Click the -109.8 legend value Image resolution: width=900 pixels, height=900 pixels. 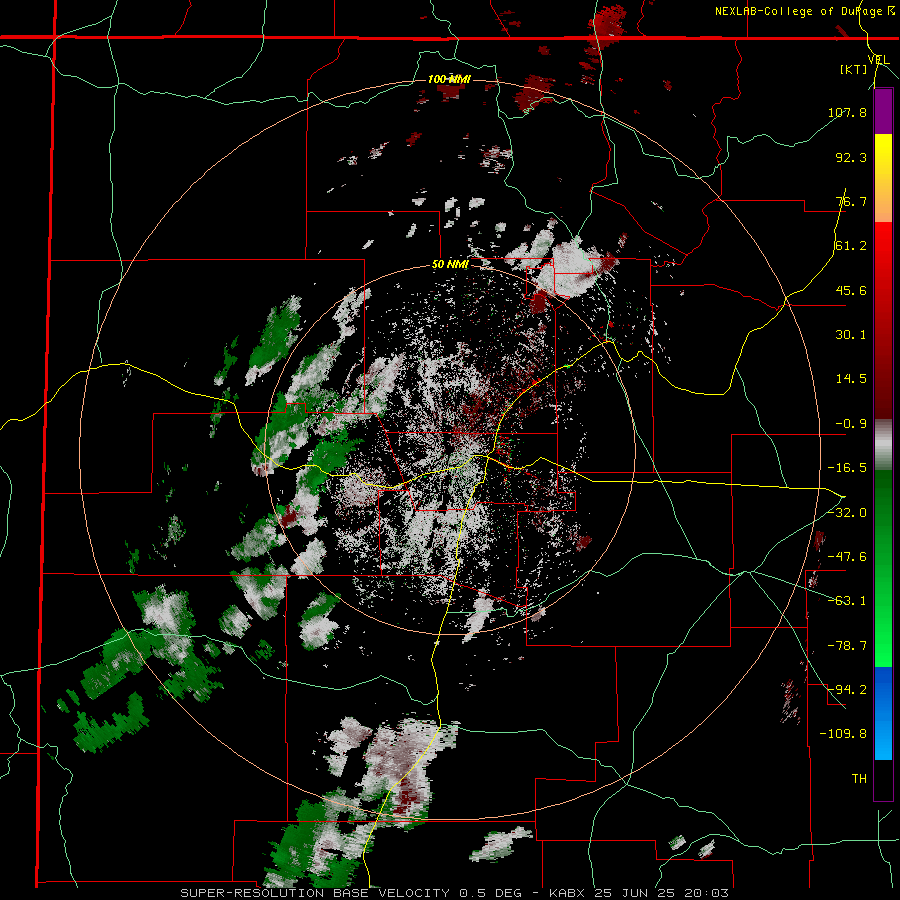pyautogui.click(x=843, y=734)
